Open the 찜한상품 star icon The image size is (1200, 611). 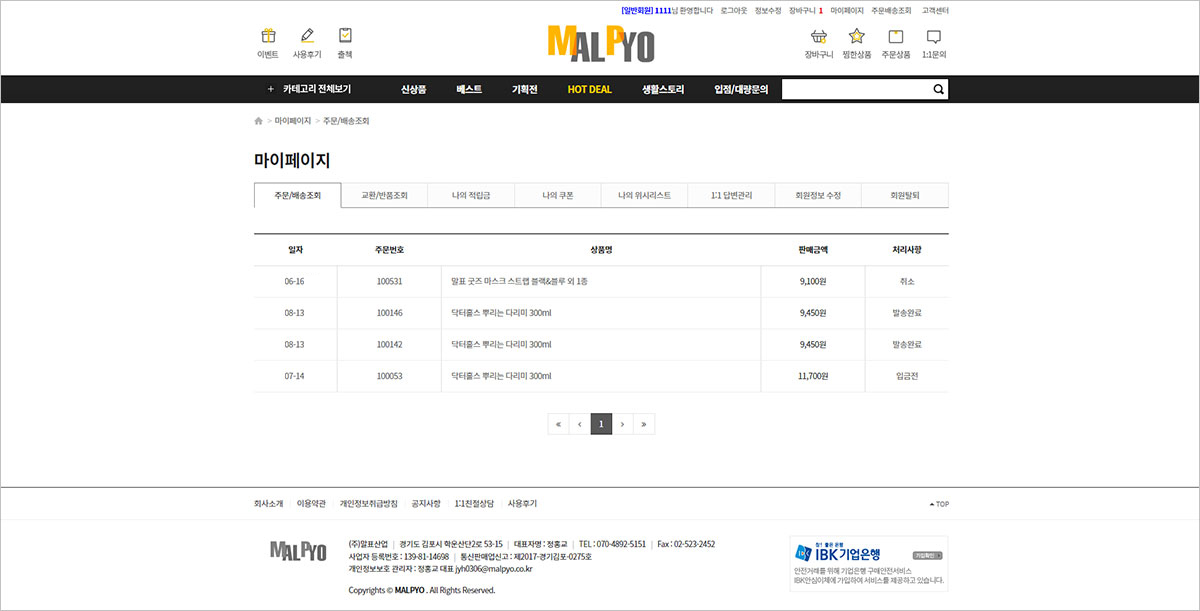coord(857,36)
